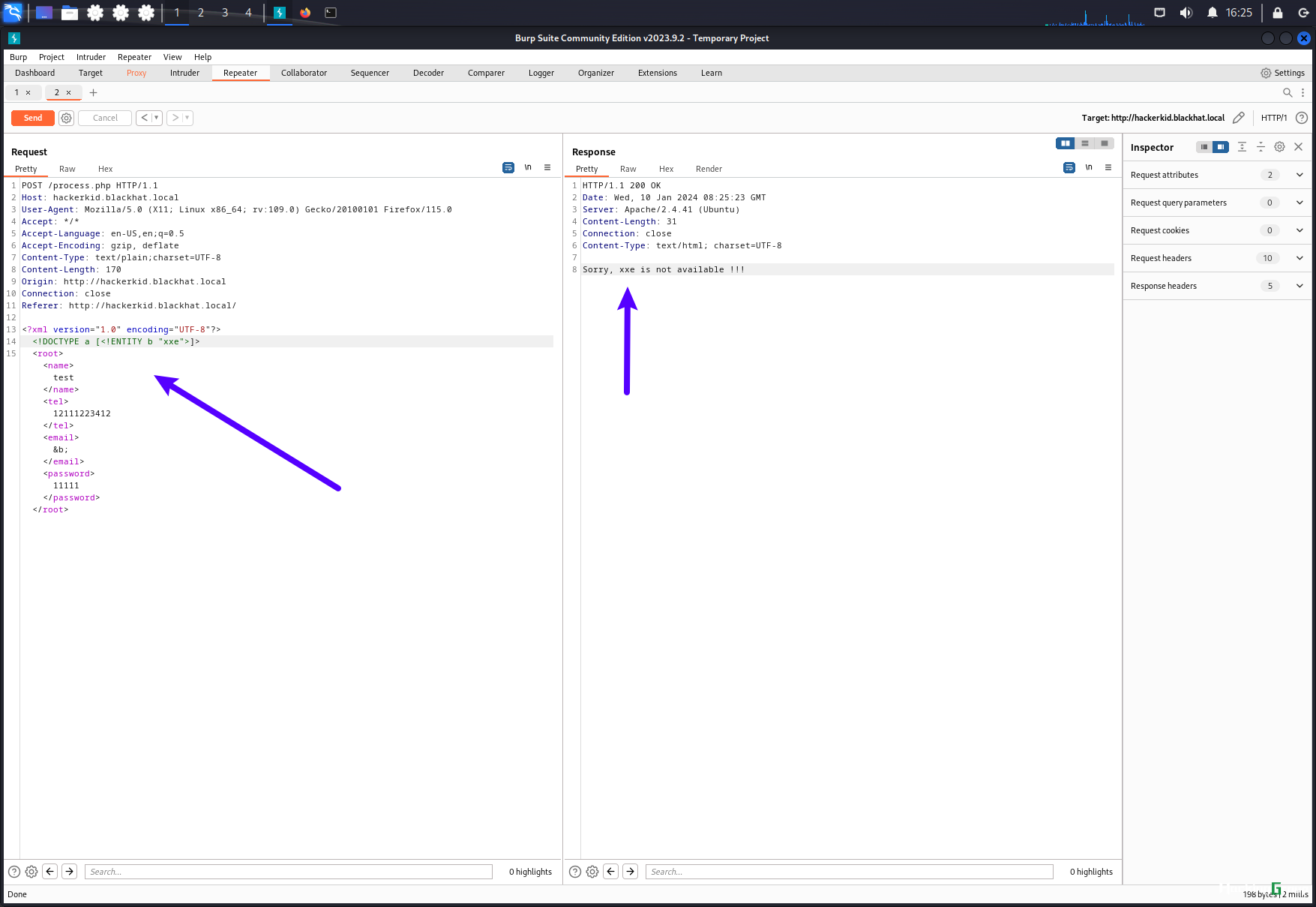Close Repeater tab 2
1316x907 pixels.
point(68,93)
